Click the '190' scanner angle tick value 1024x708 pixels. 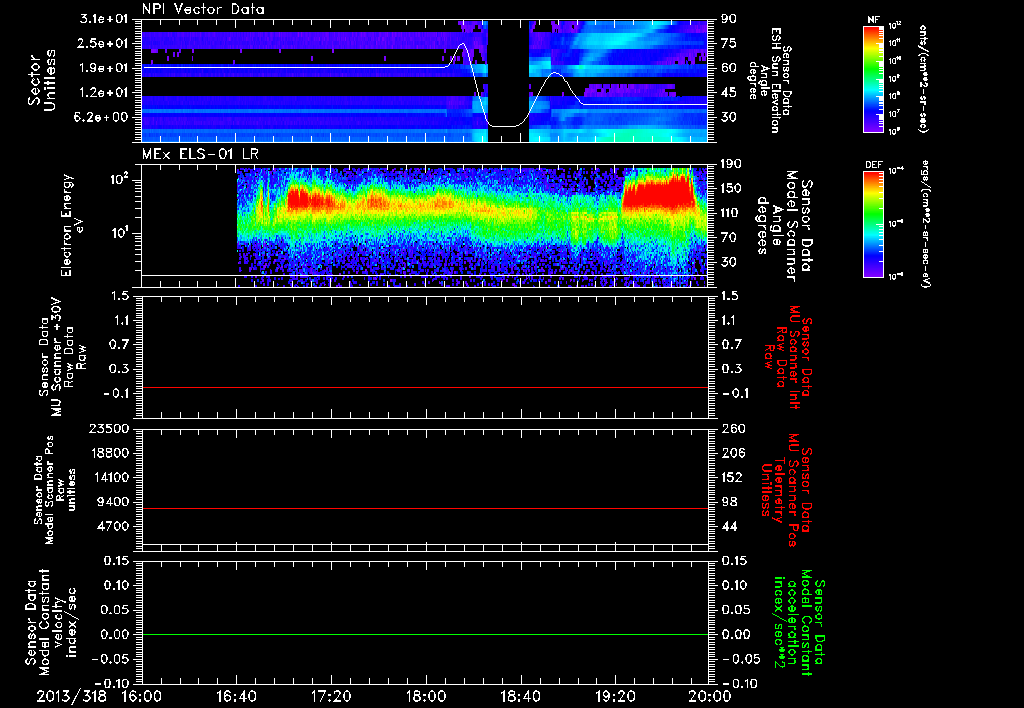[732, 164]
